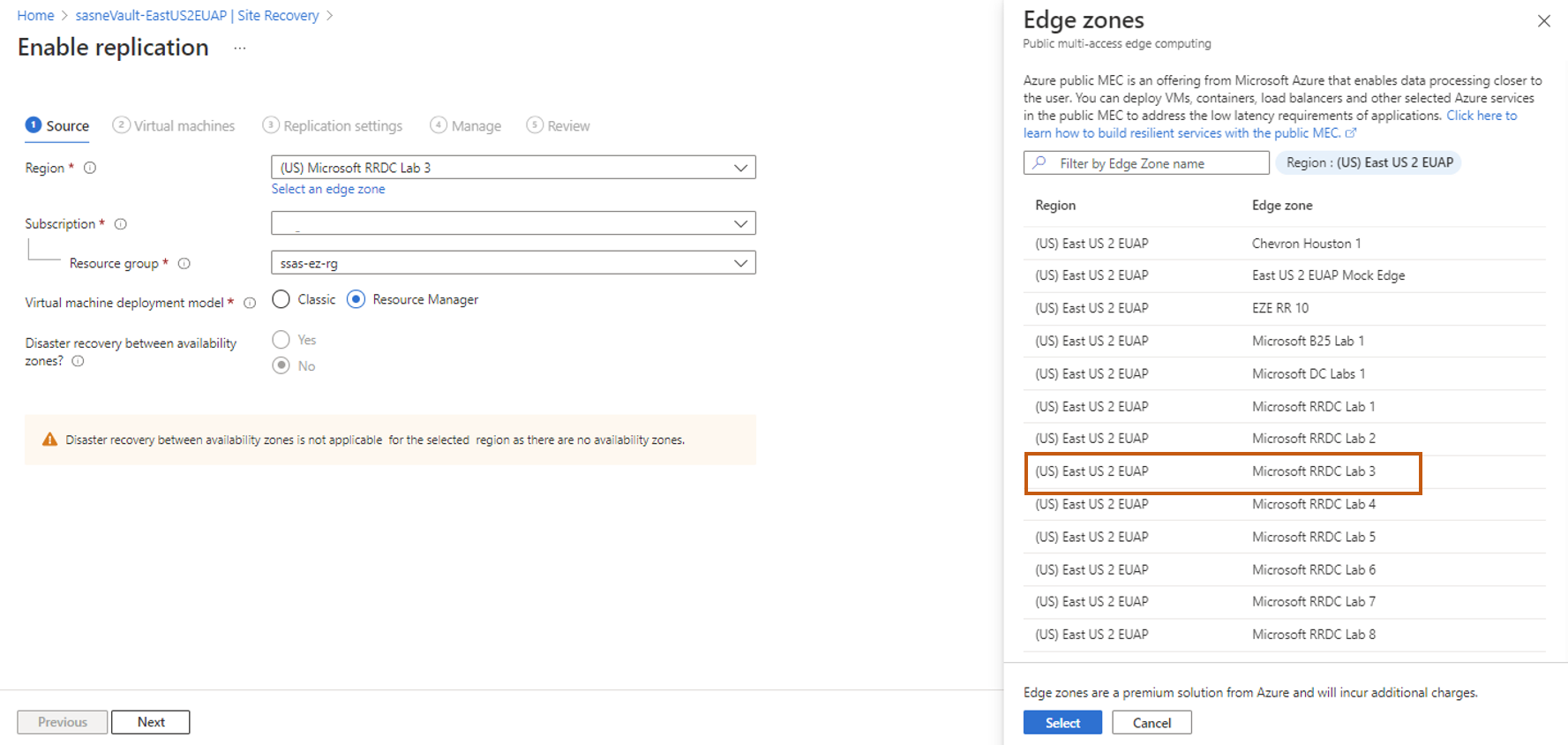Click the Region info icon
The width and height of the screenshot is (1568, 745).
[x=90, y=168]
